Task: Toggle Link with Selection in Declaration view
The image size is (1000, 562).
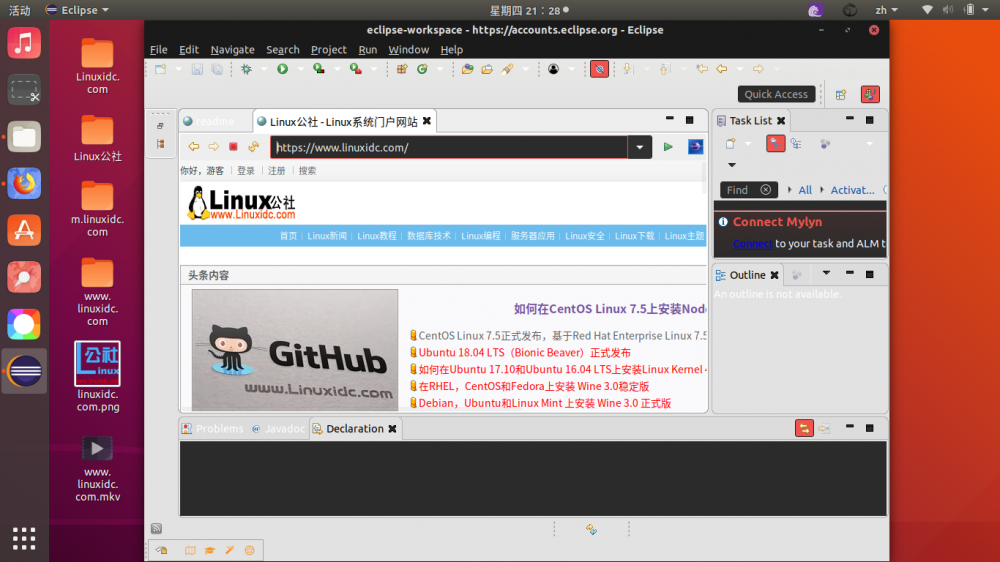Action: tap(804, 428)
